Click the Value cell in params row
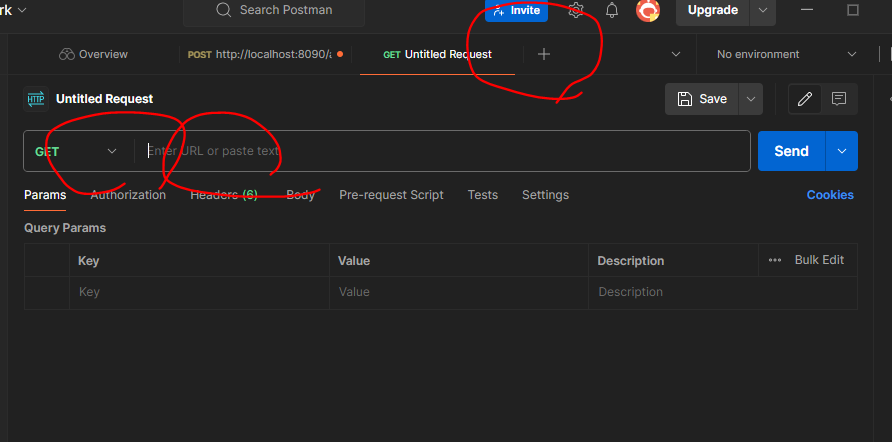Viewport: 892px width, 442px height. click(x=459, y=292)
